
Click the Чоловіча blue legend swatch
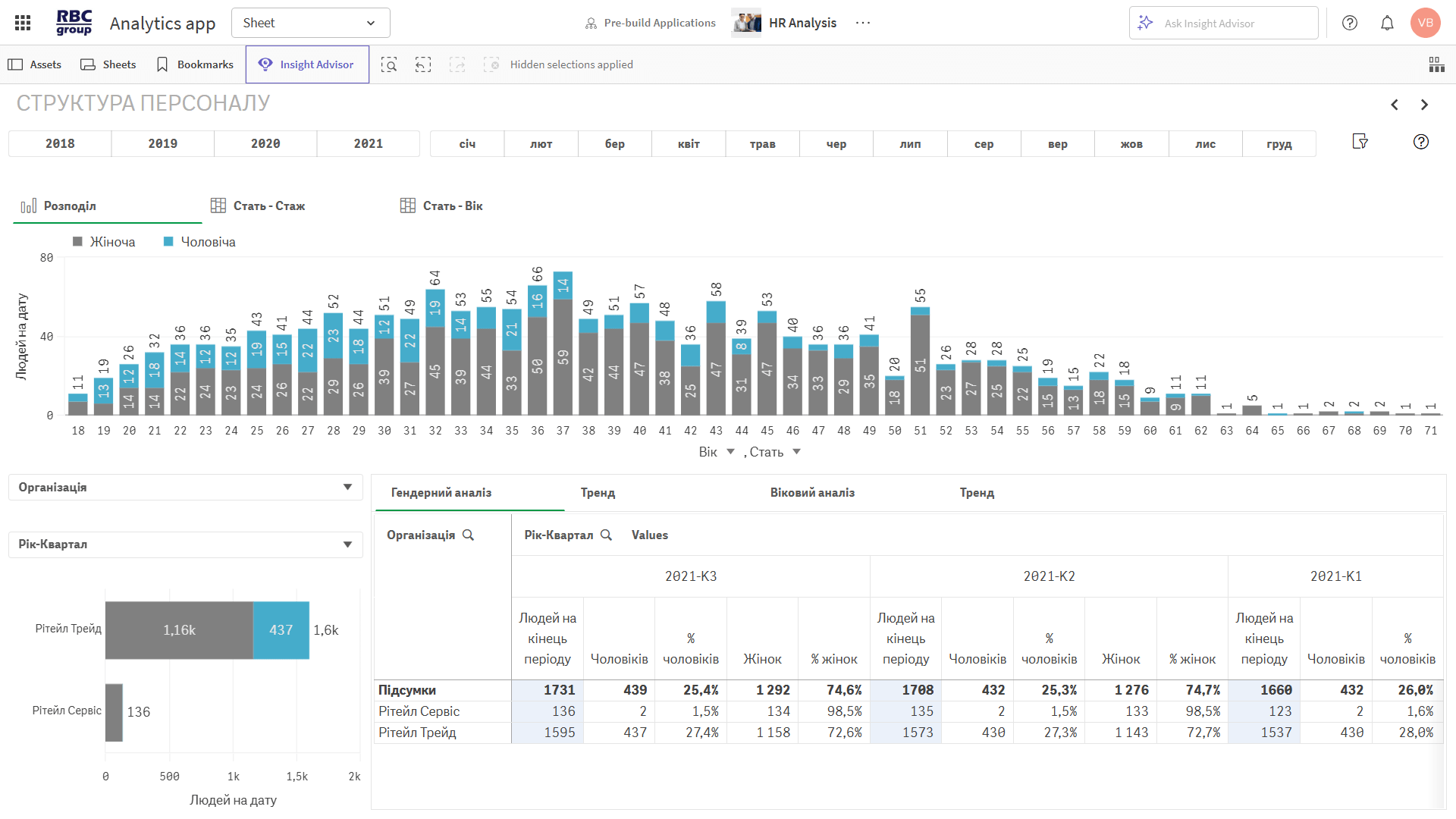pos(168,242)
